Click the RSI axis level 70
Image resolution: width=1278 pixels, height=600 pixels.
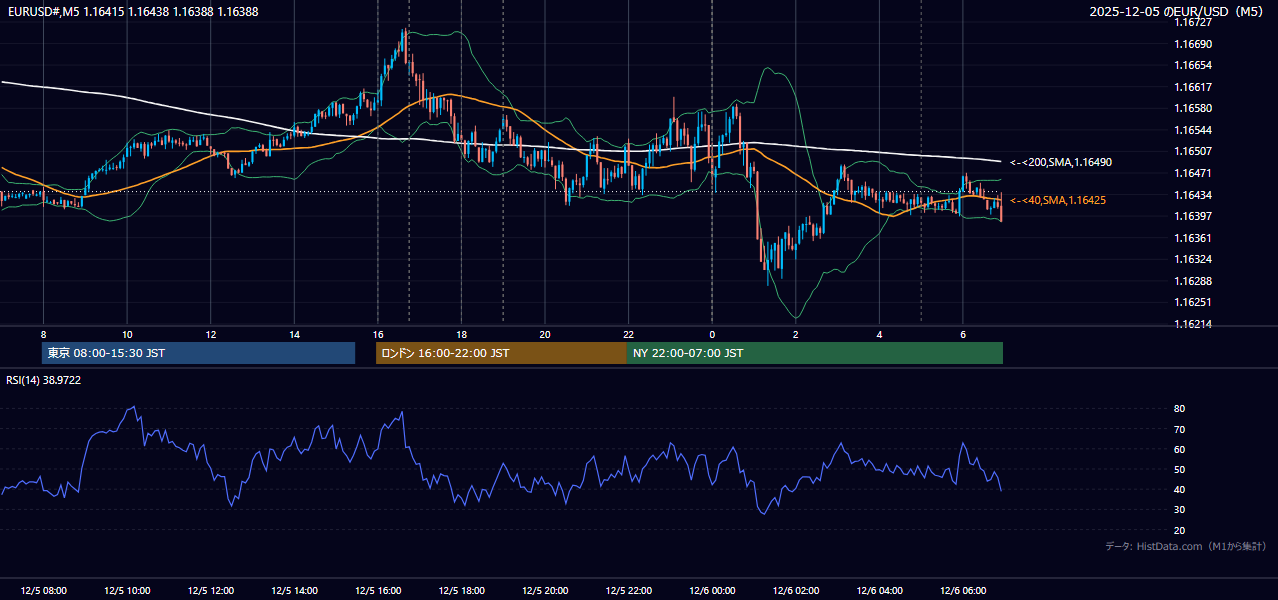[x=1180, y=429]
